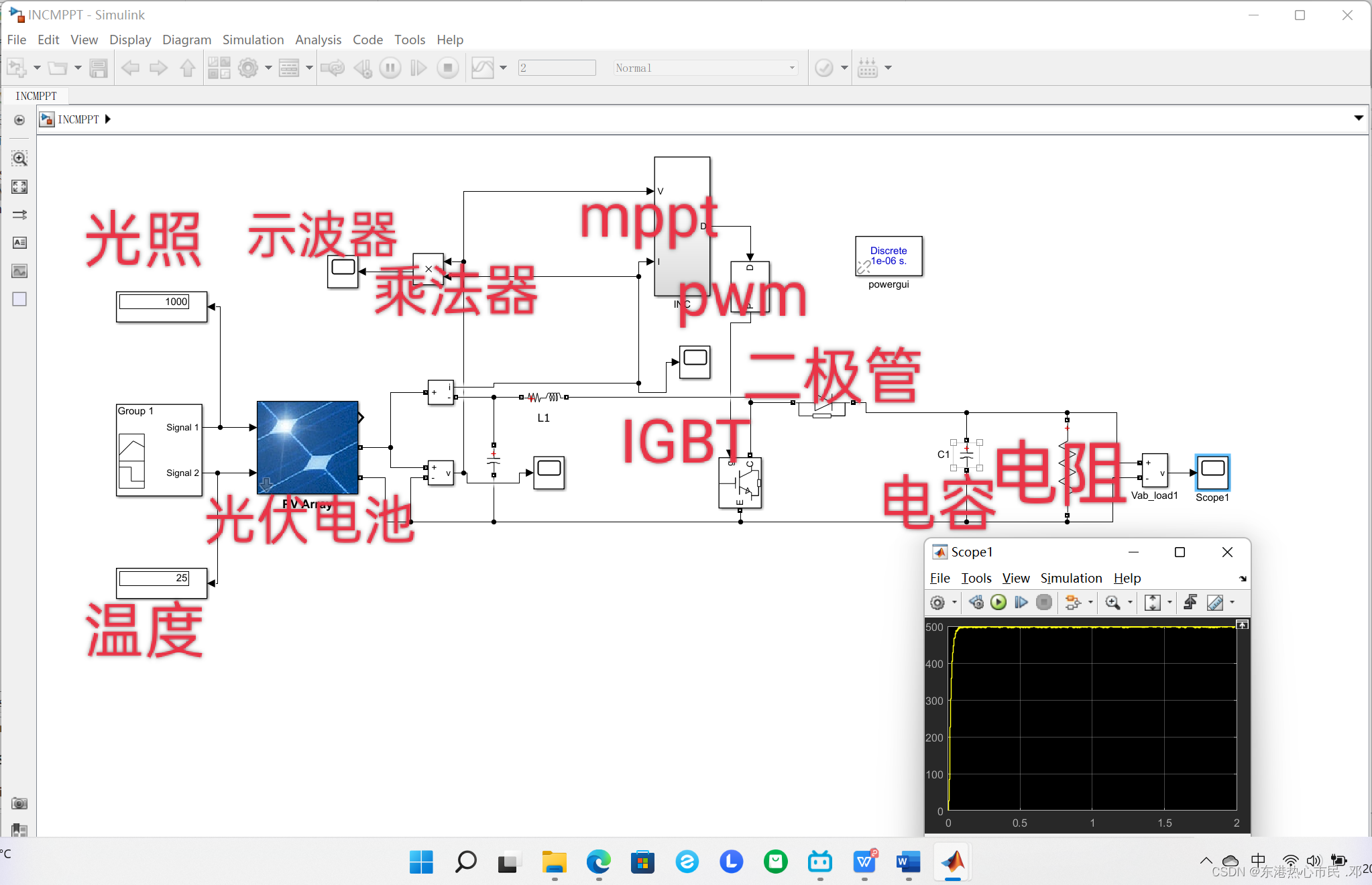Open the Simulation menu in Simulink
The width and height of the screenshot is (1372, 885).
point(253,40)
